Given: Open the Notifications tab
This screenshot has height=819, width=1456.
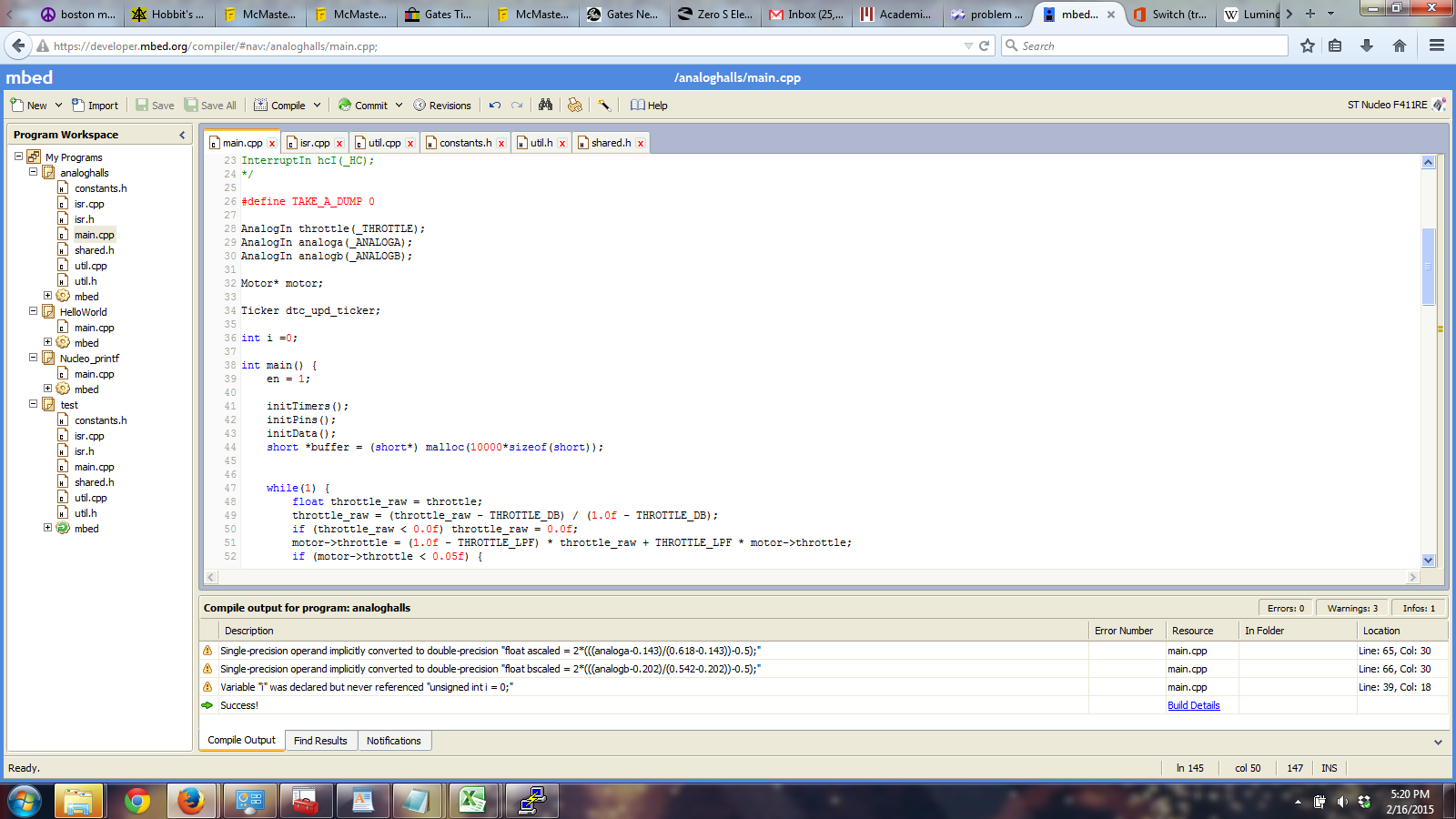Looking at the screenshot, I should [x=394, y=741].
